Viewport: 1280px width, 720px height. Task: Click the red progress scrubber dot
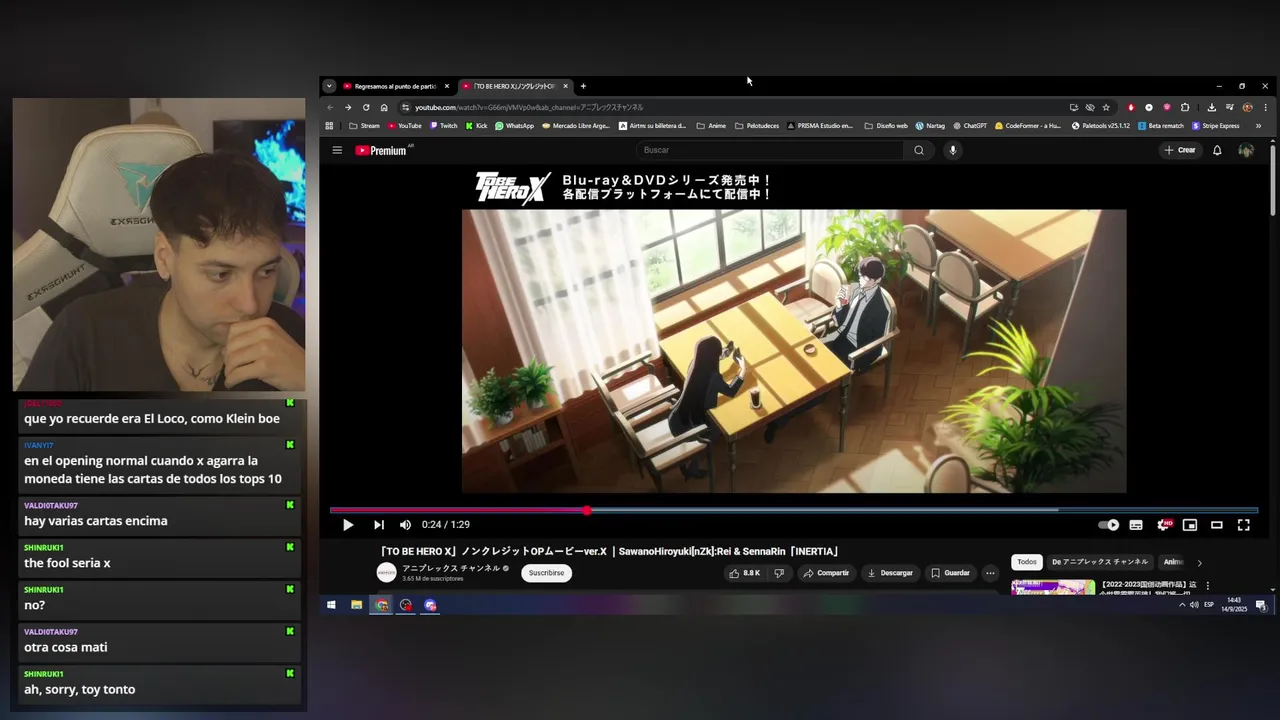587,510
